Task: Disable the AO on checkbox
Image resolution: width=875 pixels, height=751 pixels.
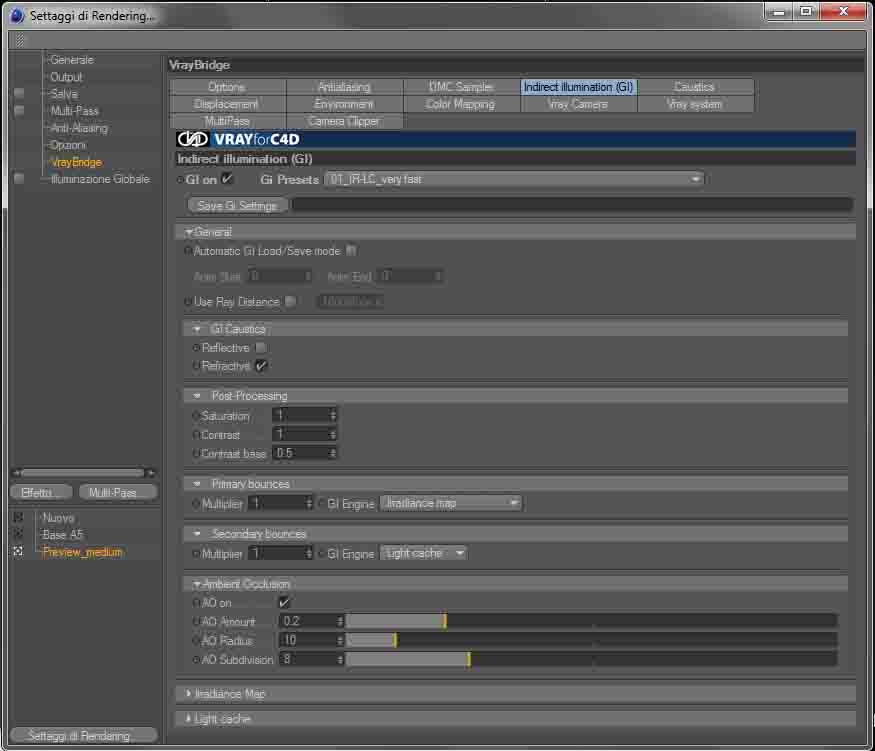Action: [x=283, y=602]
